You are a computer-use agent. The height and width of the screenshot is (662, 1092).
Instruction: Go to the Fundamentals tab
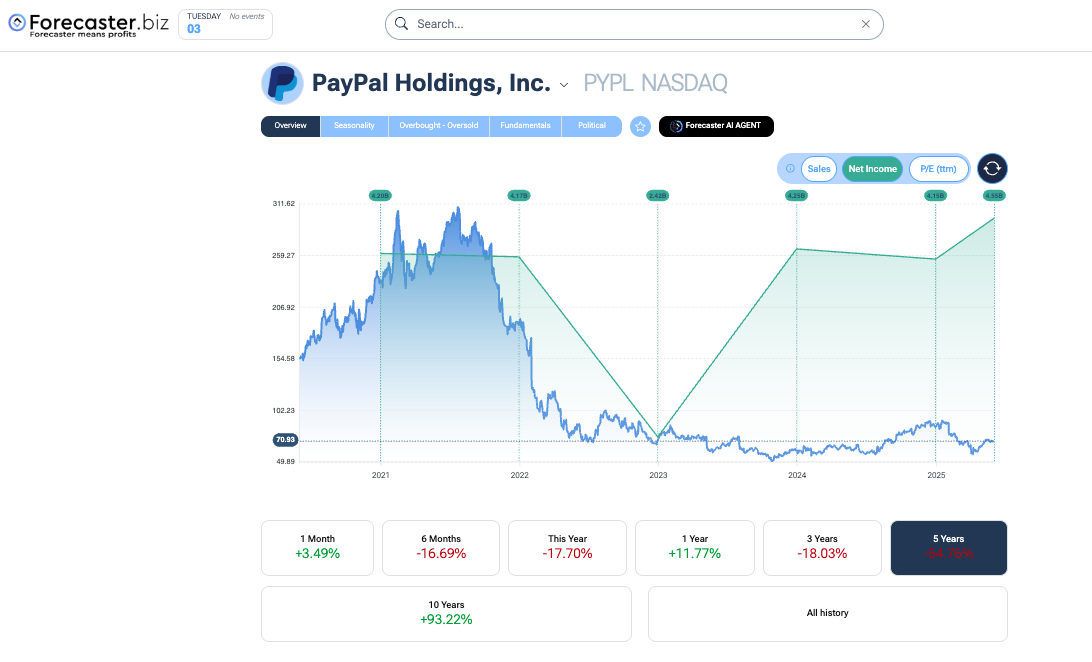pos(525,126)
